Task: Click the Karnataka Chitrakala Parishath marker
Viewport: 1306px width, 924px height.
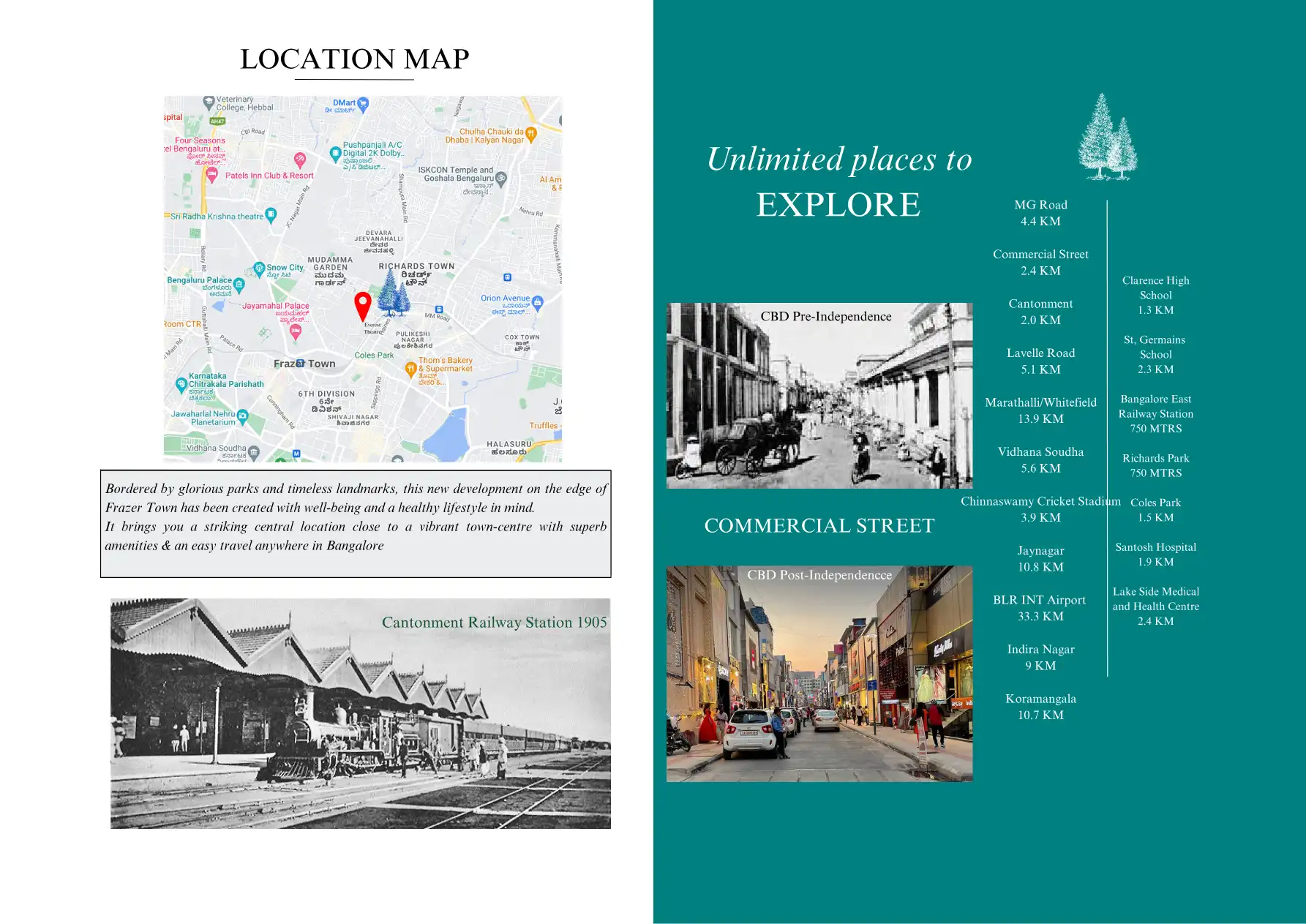Action: pos(181,384)
